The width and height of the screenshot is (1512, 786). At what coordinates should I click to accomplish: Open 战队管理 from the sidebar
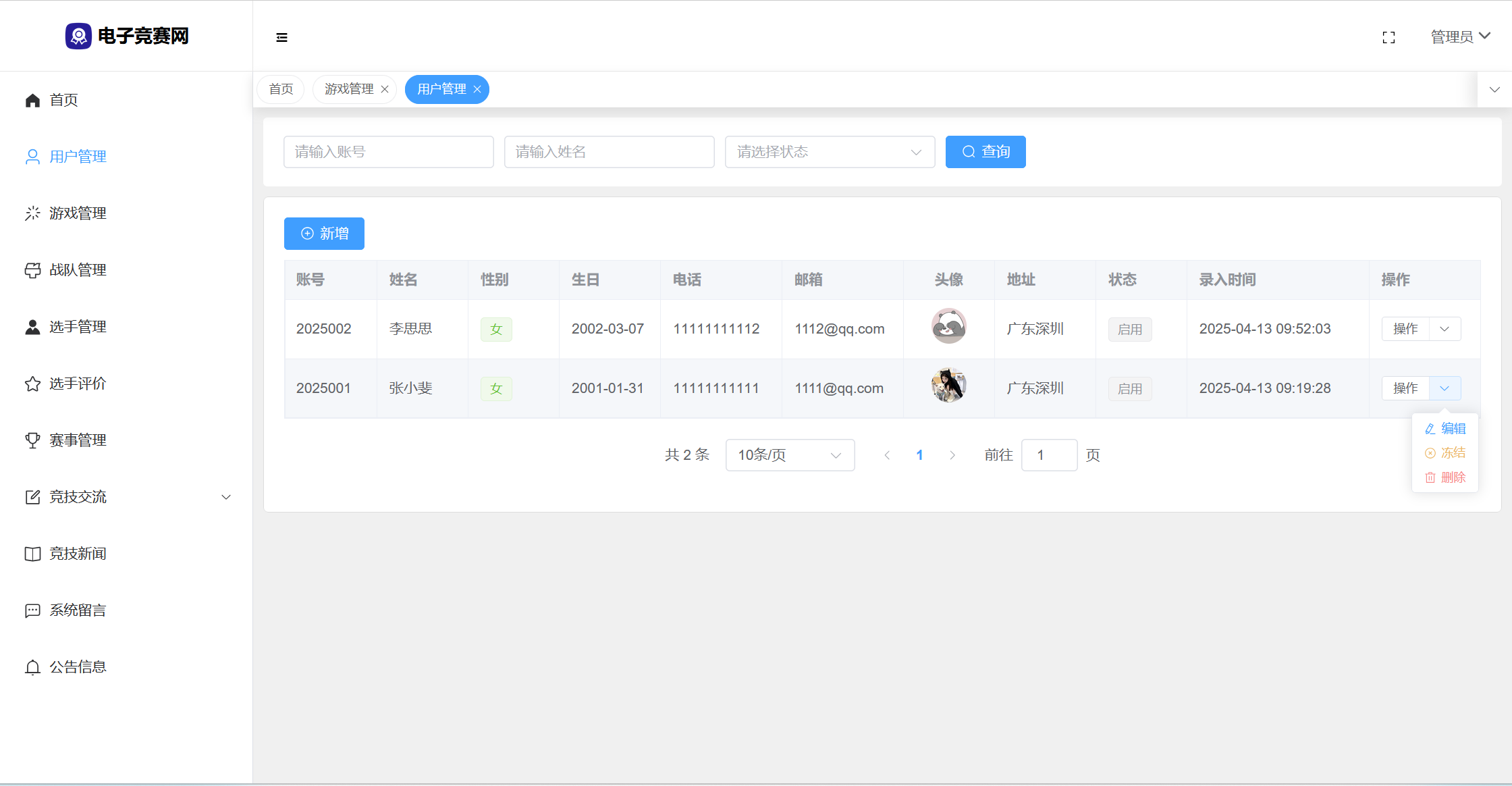pyautogui.click(x=78, y=270)
